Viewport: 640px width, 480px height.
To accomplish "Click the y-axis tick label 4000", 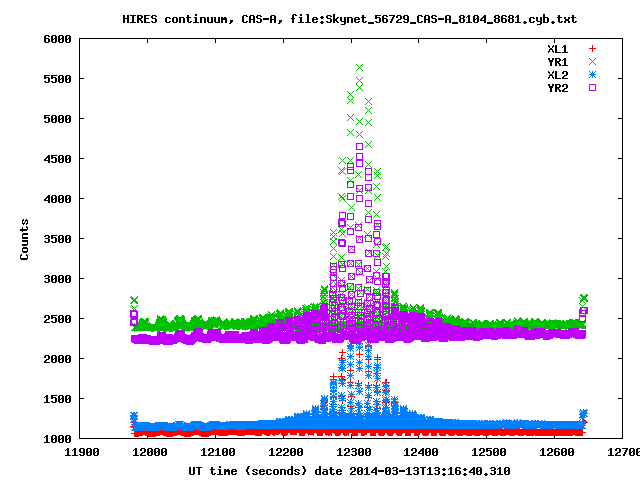I will (x=57, y=199).
